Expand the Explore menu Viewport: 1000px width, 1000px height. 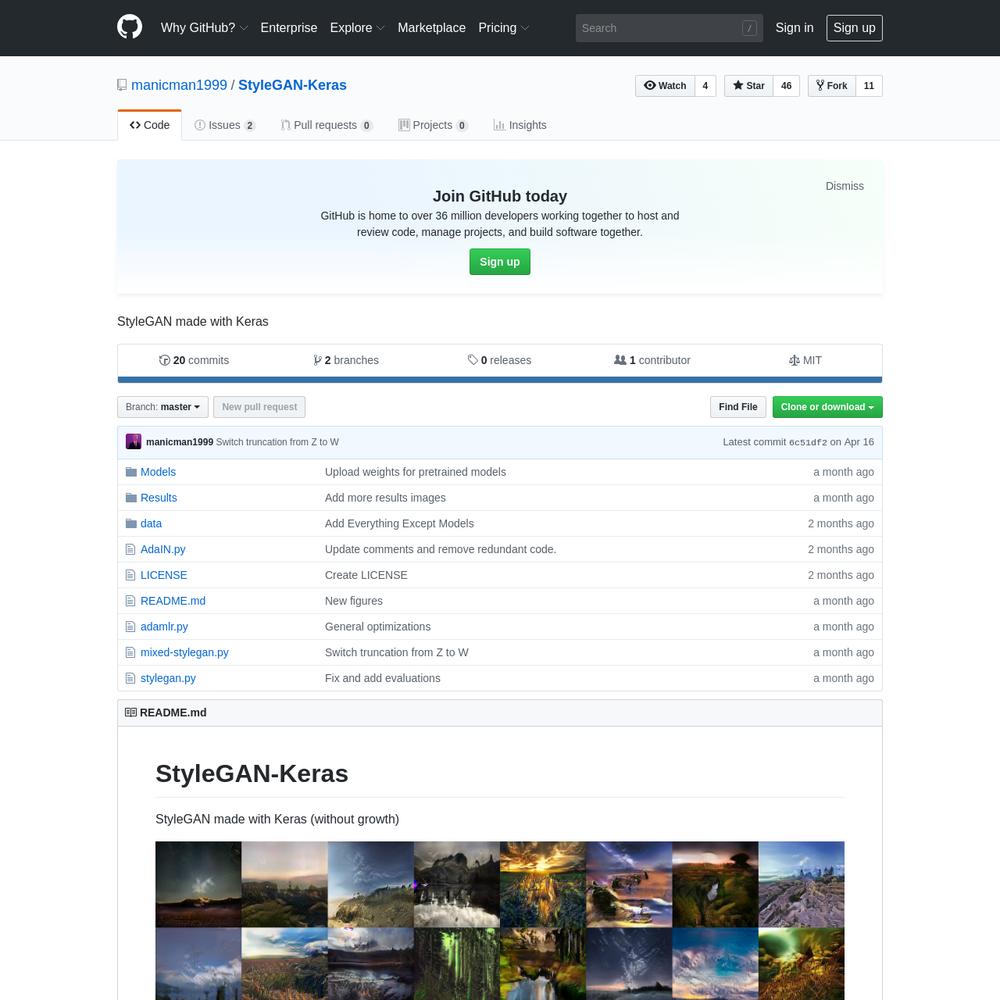(357, 28)
